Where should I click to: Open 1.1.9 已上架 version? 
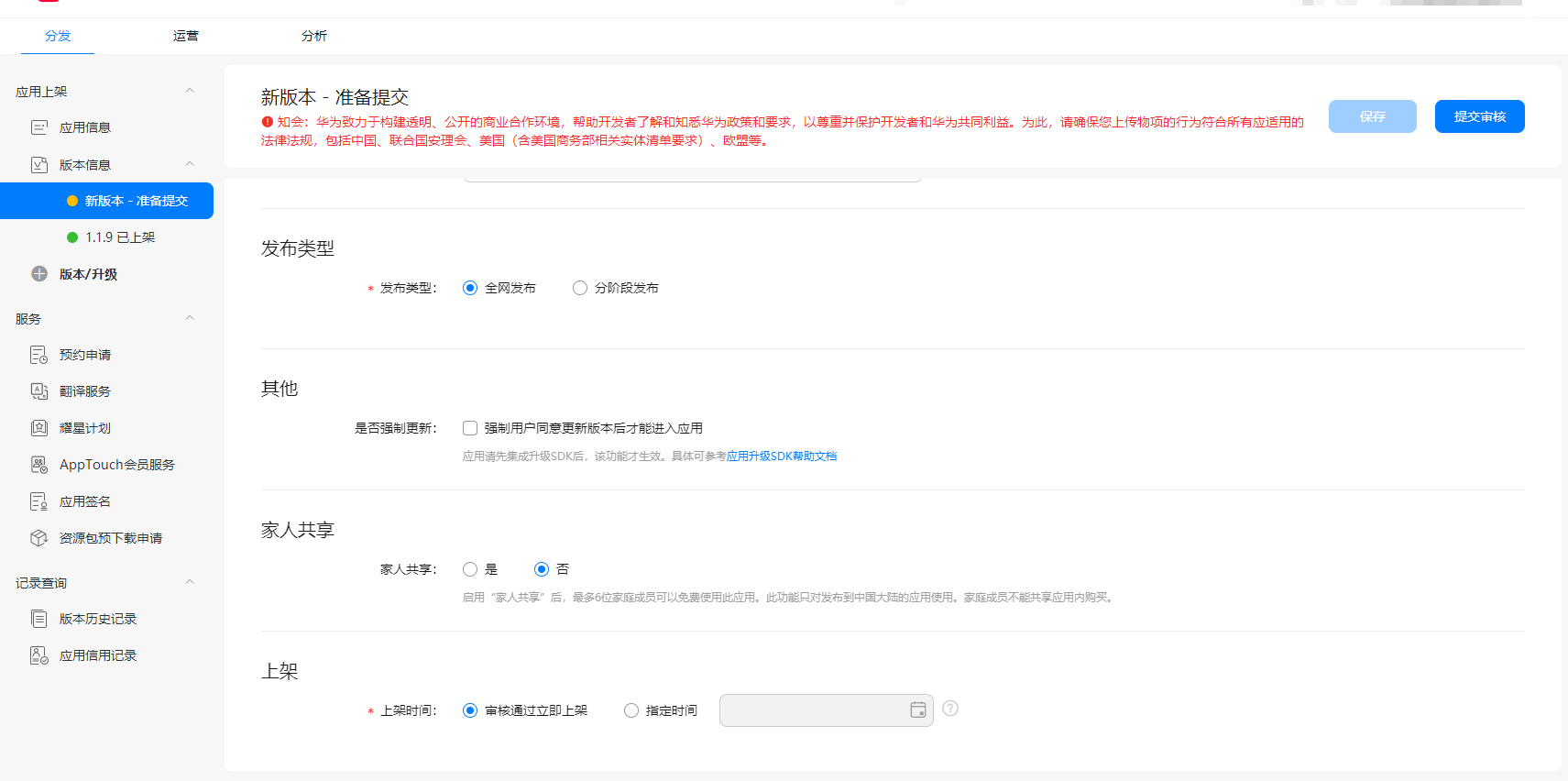click(120, 237)
